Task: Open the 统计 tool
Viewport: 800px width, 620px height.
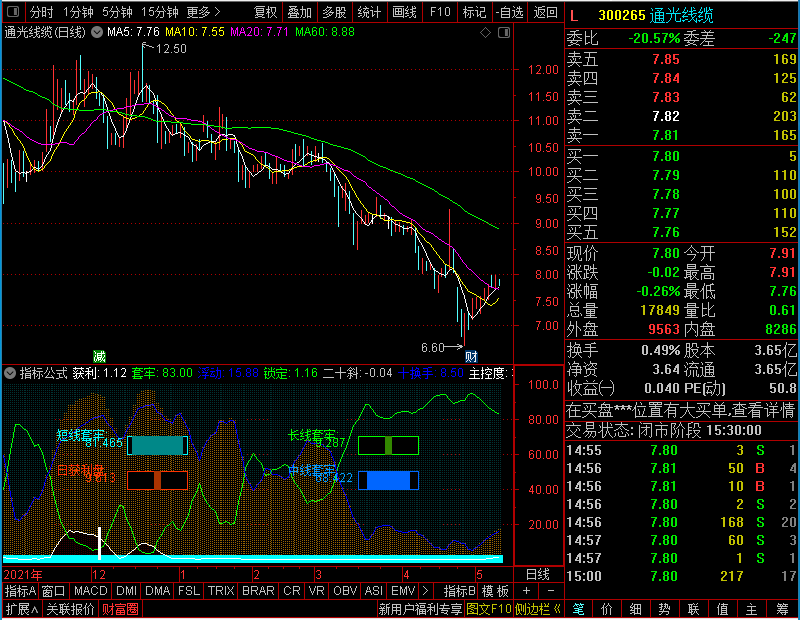Action: pyautogui.click(x=369, y=12)
